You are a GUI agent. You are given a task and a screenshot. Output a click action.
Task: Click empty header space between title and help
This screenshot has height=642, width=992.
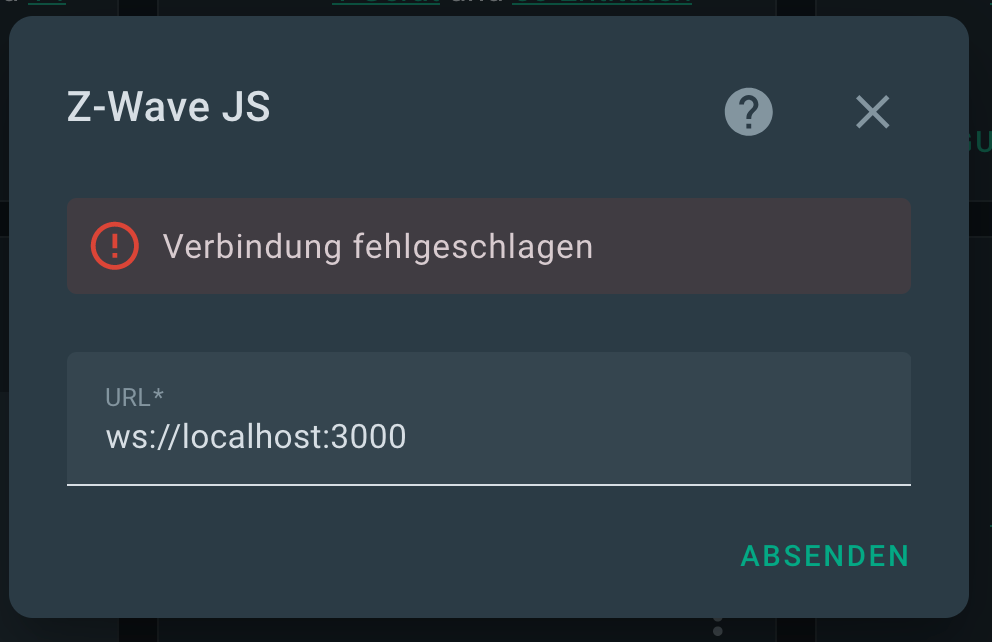point(500,110)
